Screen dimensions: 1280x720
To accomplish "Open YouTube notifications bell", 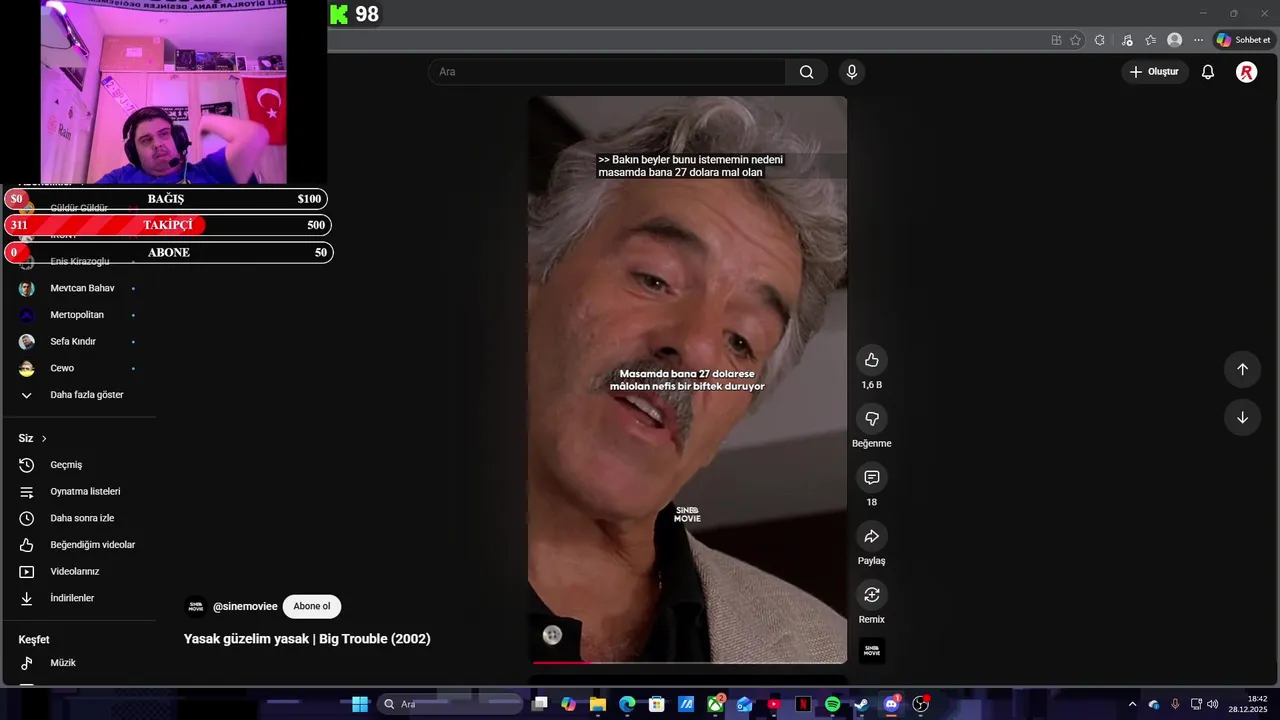I will [x=1208, y=72].
